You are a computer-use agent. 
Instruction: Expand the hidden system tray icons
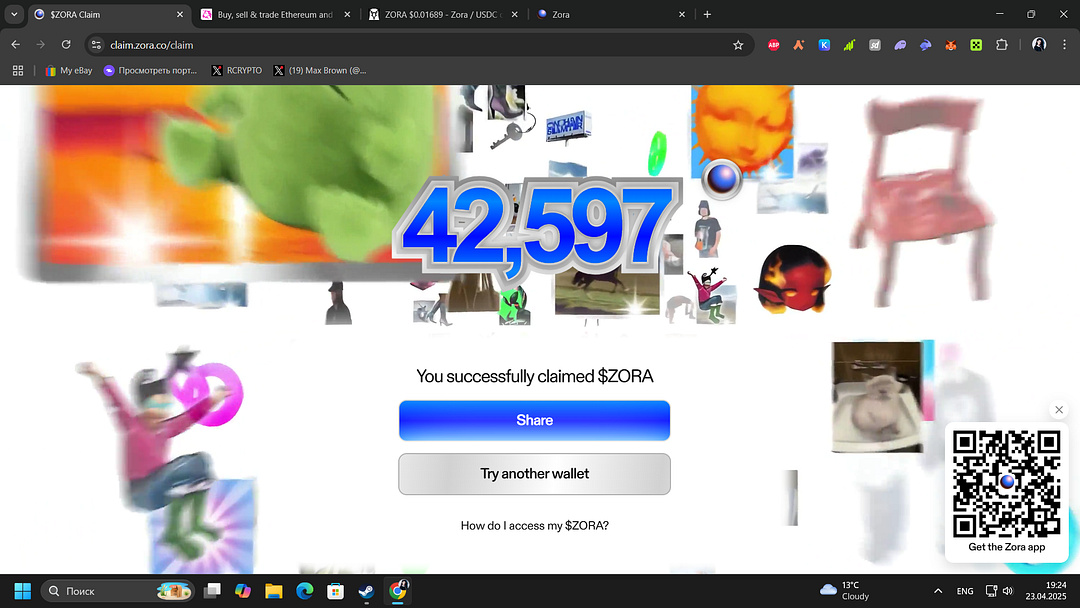[938, 591]
